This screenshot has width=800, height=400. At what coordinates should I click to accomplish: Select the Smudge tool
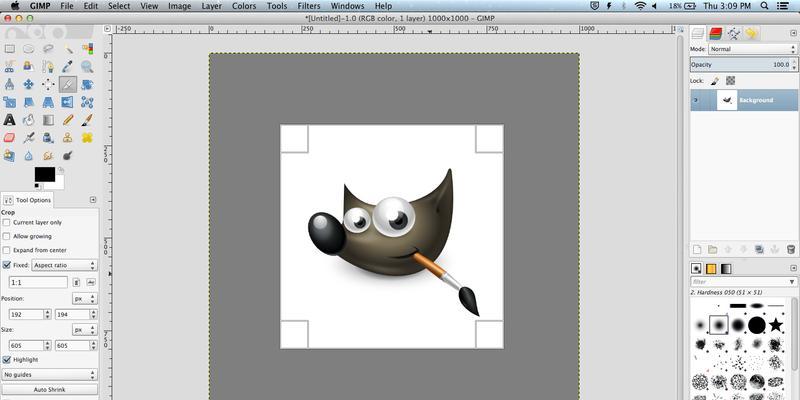click(x=48, y=155)
